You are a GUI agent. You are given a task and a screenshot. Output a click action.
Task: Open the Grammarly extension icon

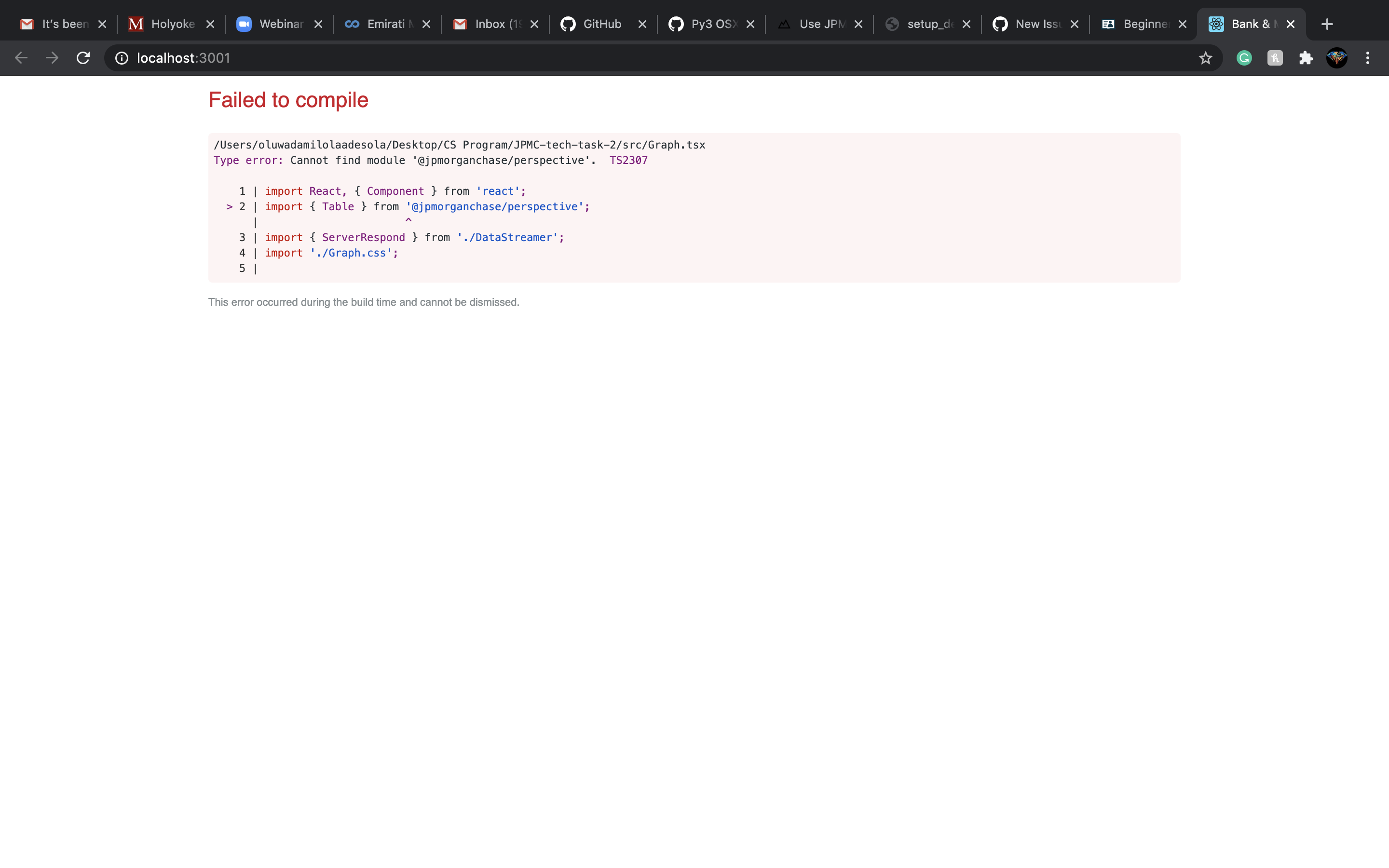[1244, 58]
